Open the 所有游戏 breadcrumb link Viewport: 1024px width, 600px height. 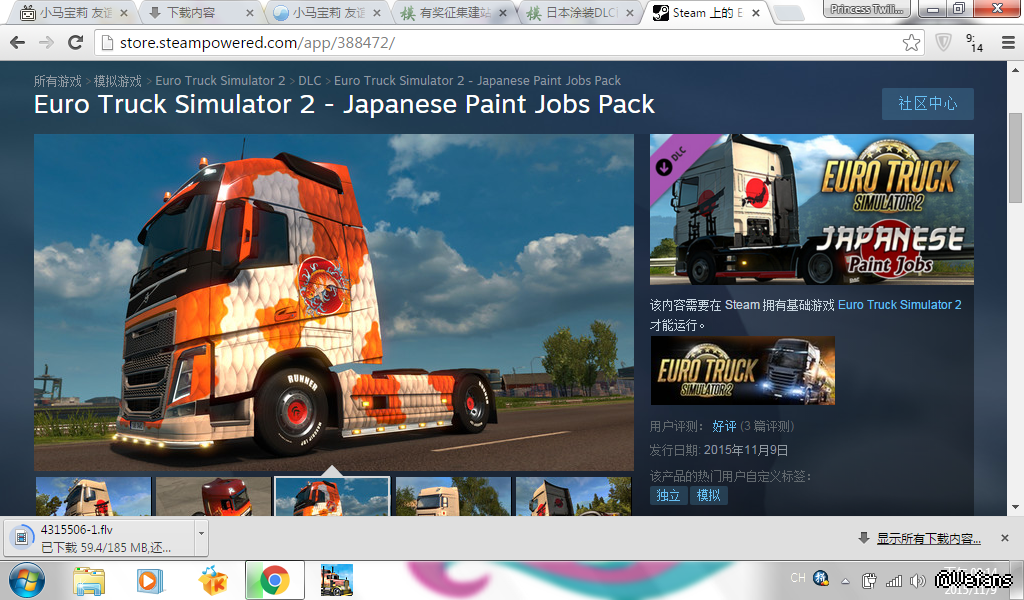(x=57, y=81)
